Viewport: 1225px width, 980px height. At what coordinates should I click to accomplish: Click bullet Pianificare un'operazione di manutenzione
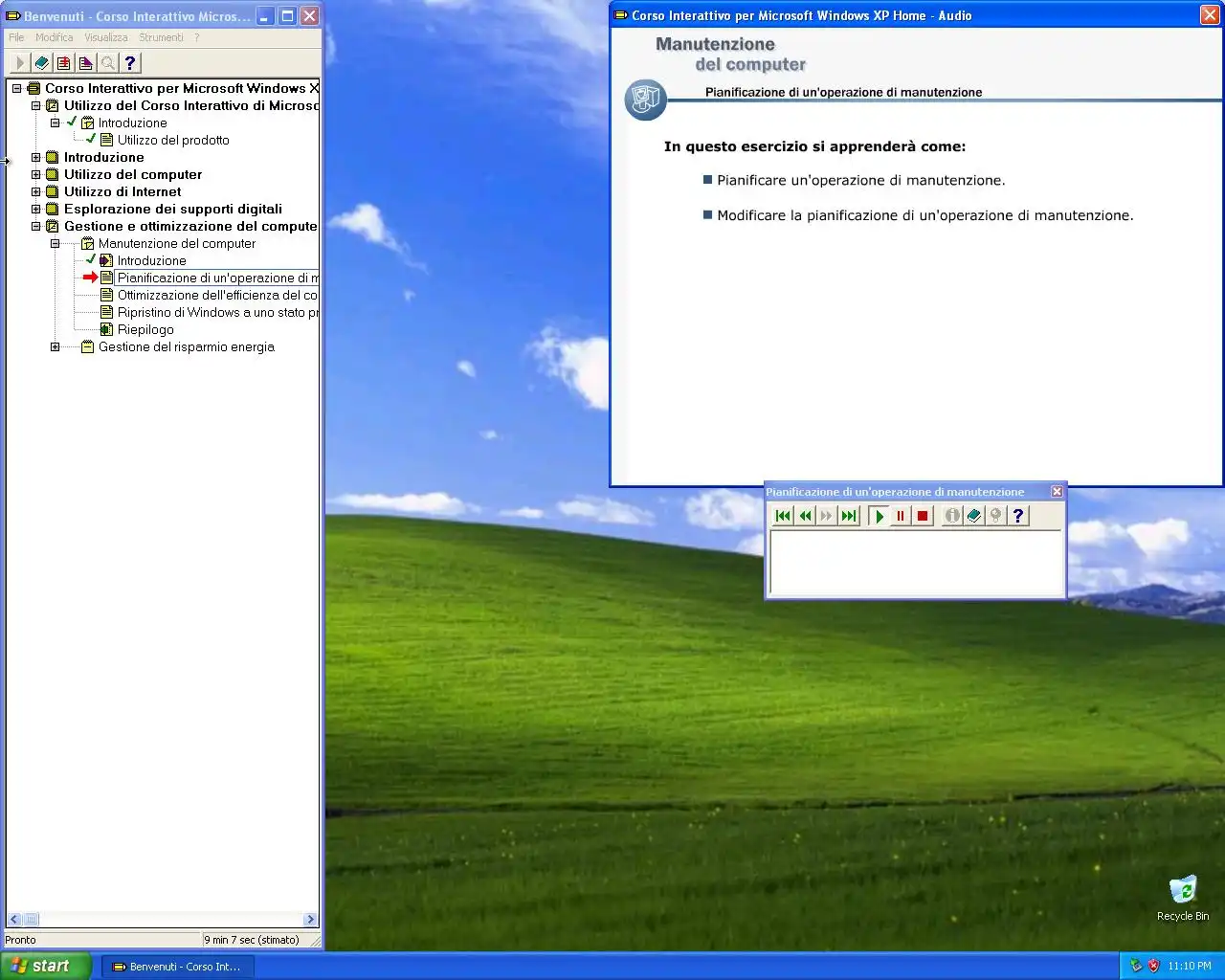click(x=861, y=180)
